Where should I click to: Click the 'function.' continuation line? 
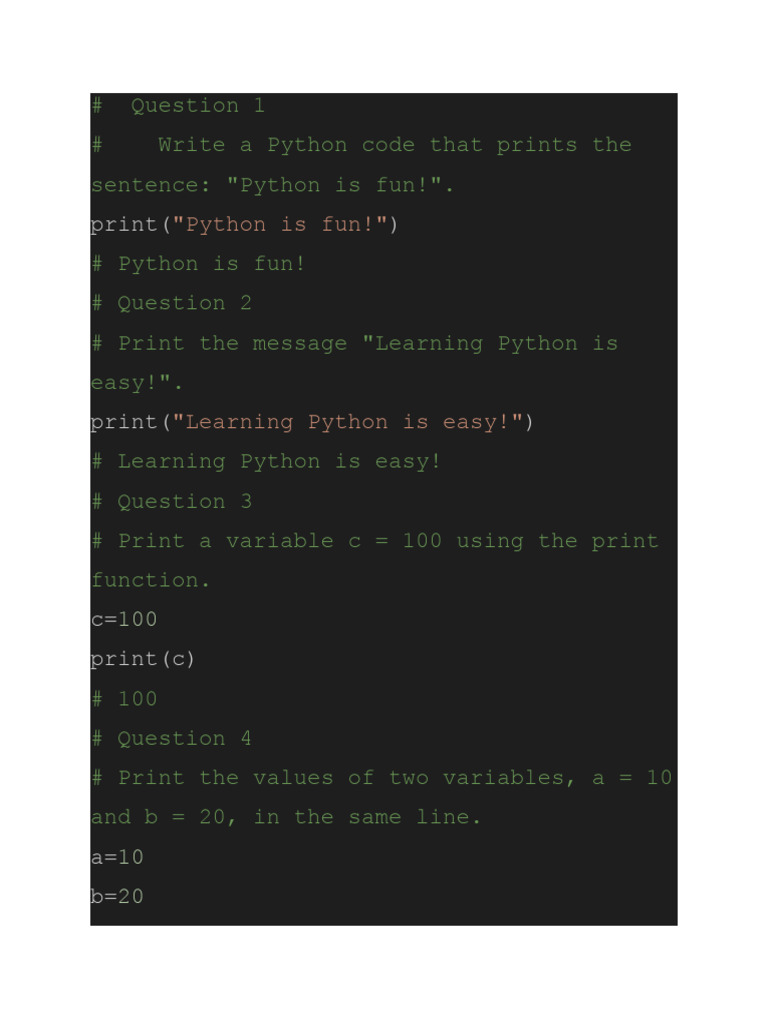pos(151,580)
